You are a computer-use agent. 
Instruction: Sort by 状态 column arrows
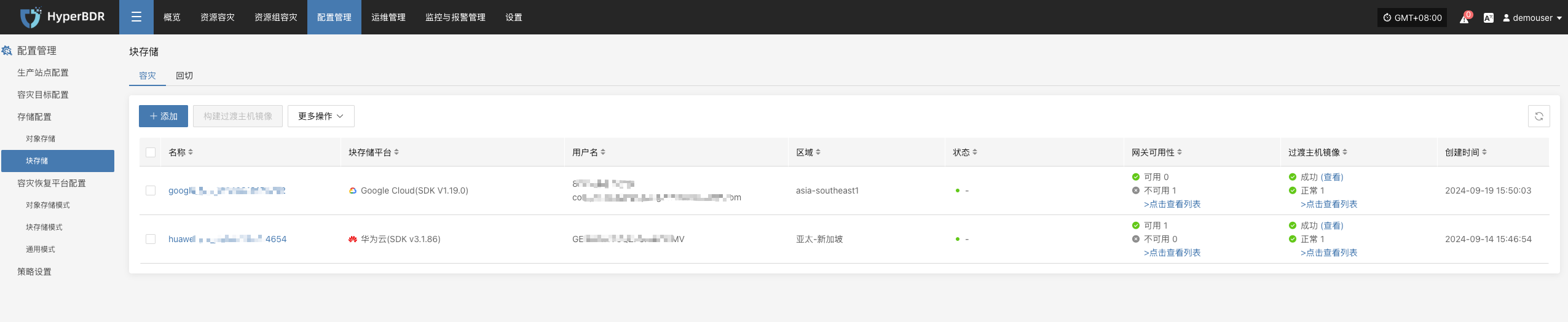click(975, 152)
